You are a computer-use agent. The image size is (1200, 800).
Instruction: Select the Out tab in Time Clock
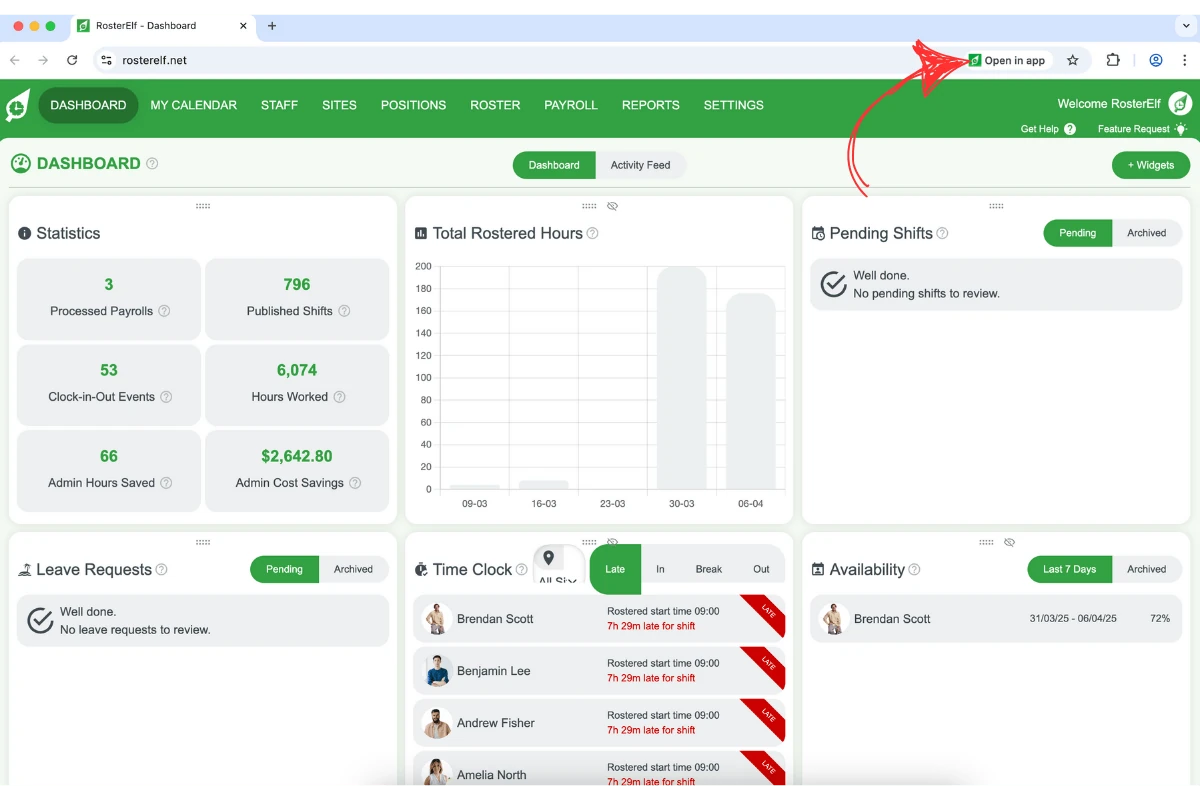761,569
